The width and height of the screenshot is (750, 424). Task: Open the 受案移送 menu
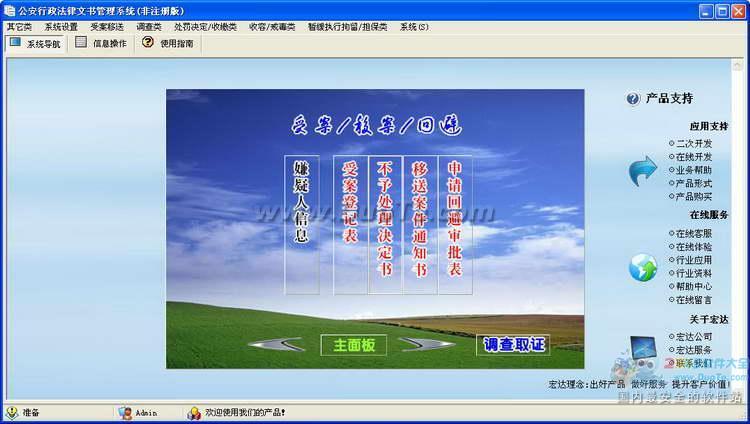click(x=107, y=27)
